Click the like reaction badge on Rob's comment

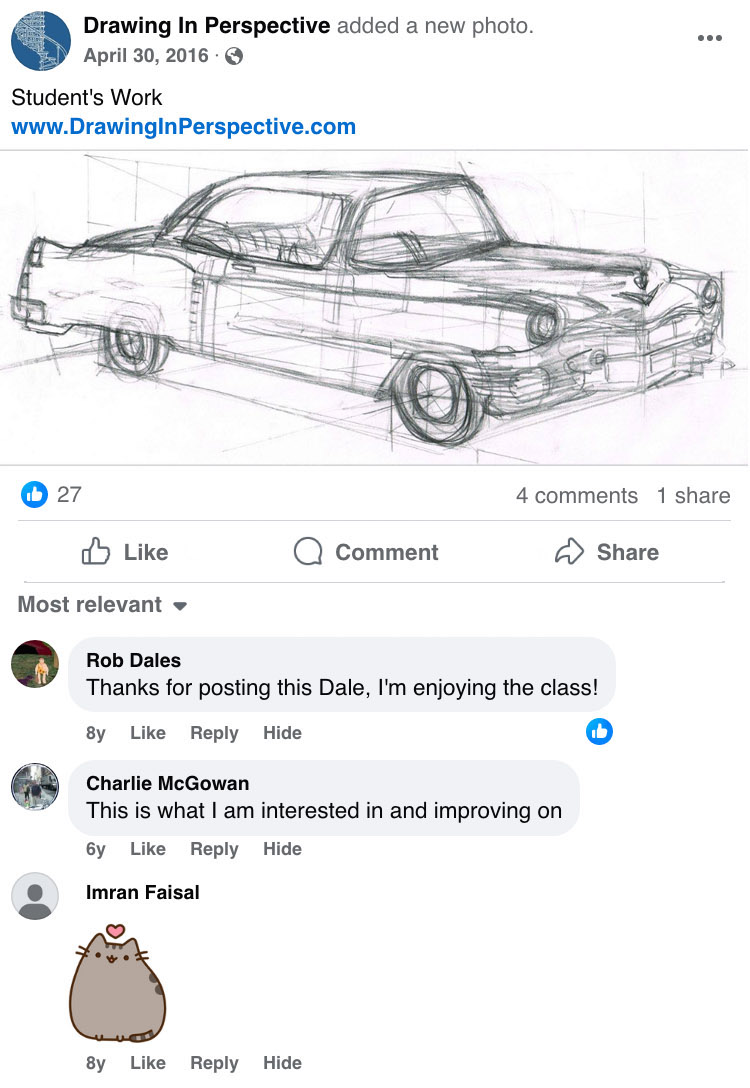599,731
